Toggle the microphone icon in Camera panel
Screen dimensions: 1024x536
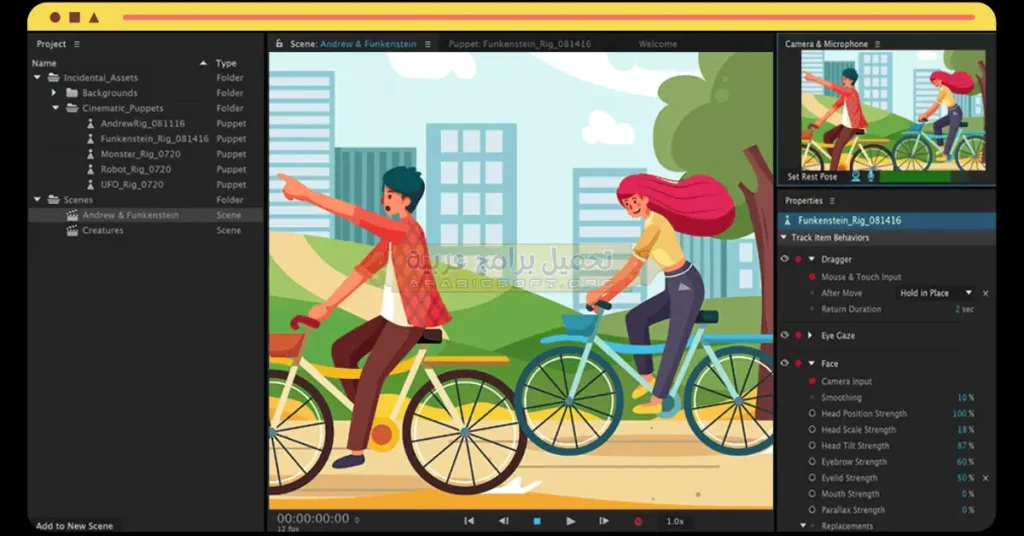click(871, 176)
